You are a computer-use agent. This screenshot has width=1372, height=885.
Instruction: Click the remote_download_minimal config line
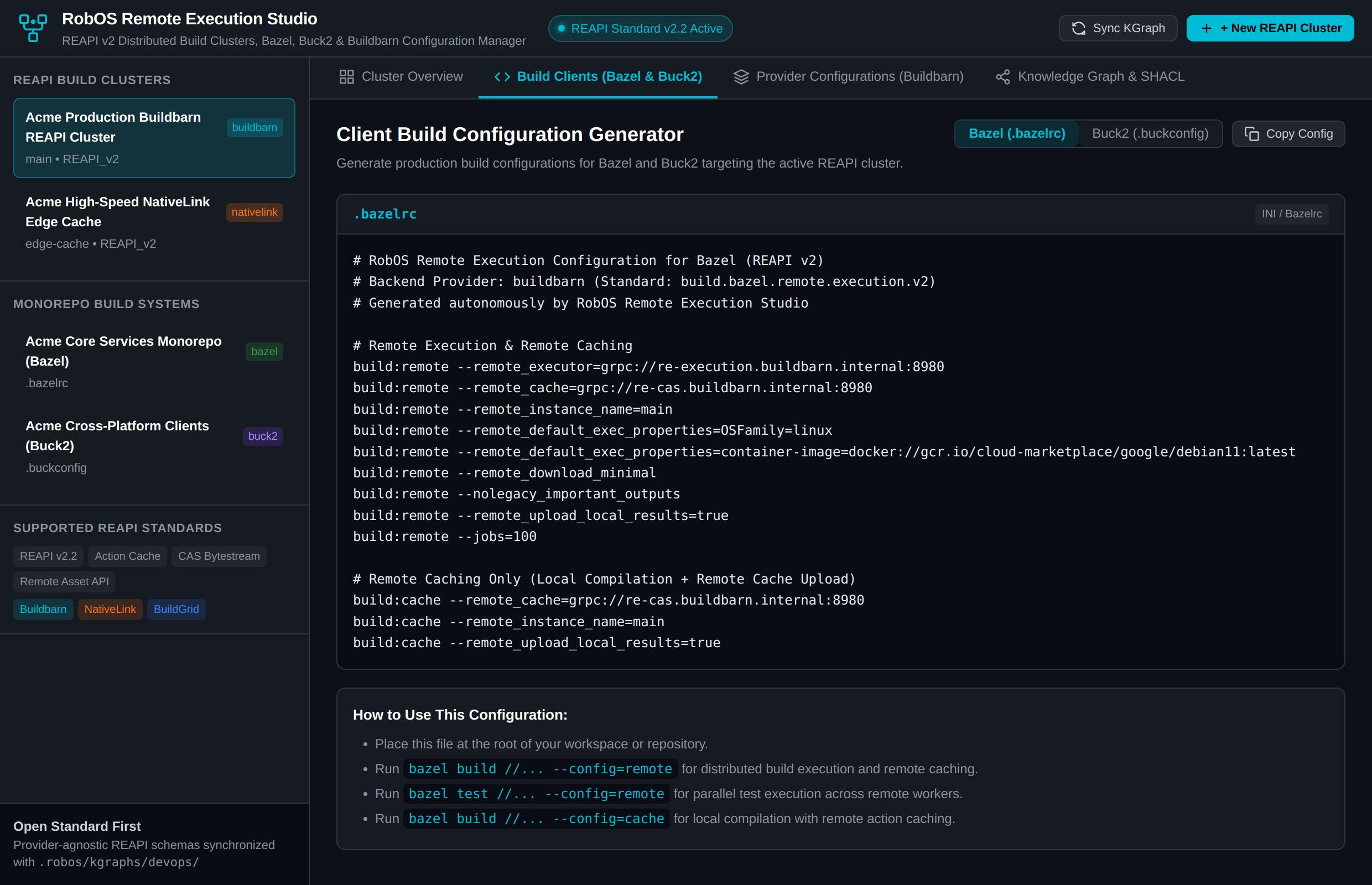pos(504,473)
